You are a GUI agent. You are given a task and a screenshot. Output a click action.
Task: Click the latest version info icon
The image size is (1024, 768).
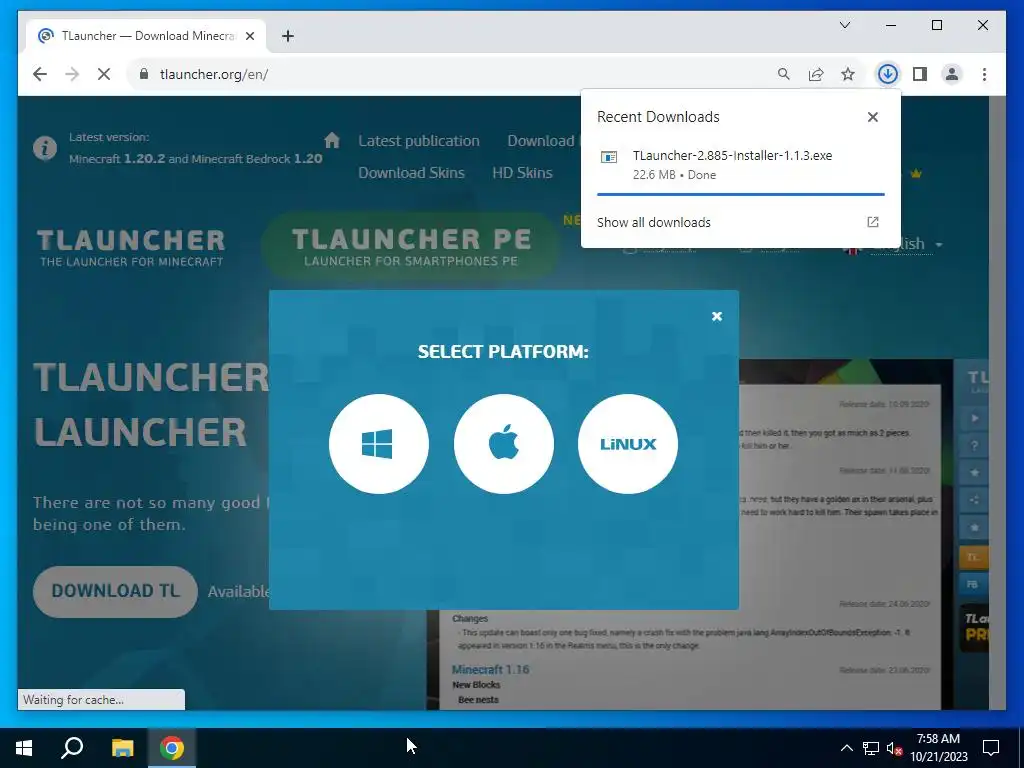[45, 148]
